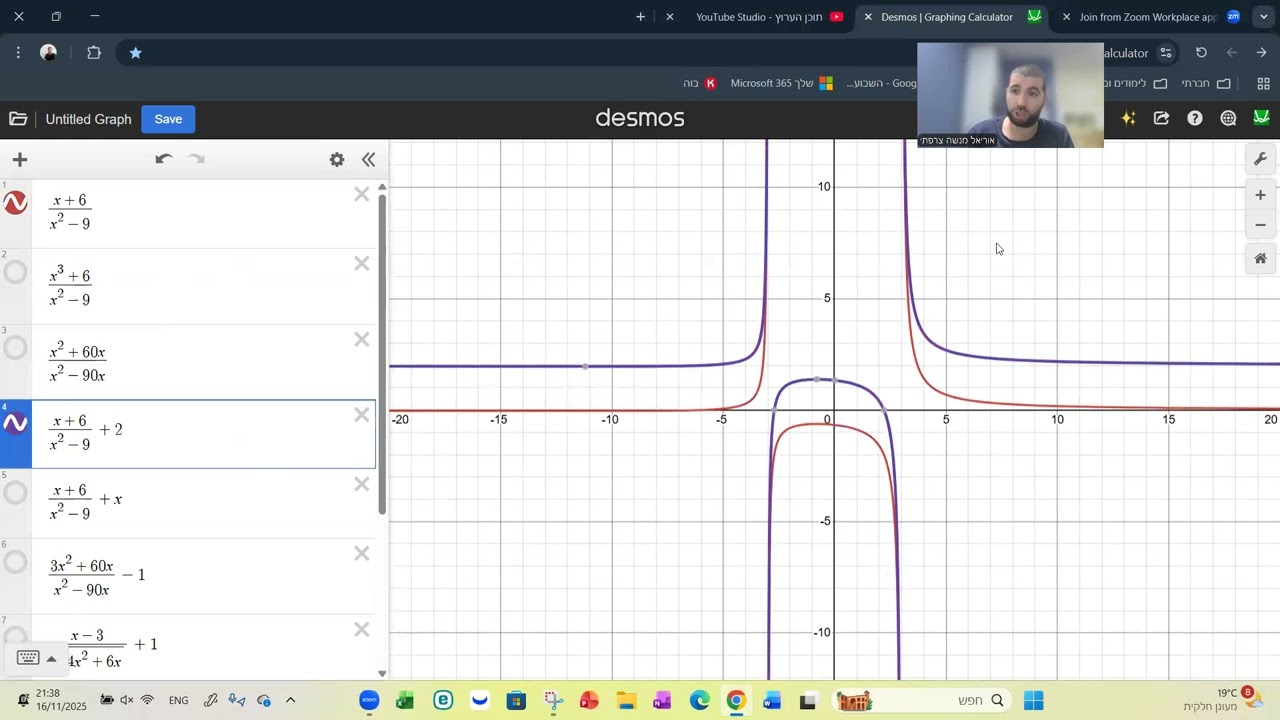Click expression list scroll down arrow

point(382,673)
